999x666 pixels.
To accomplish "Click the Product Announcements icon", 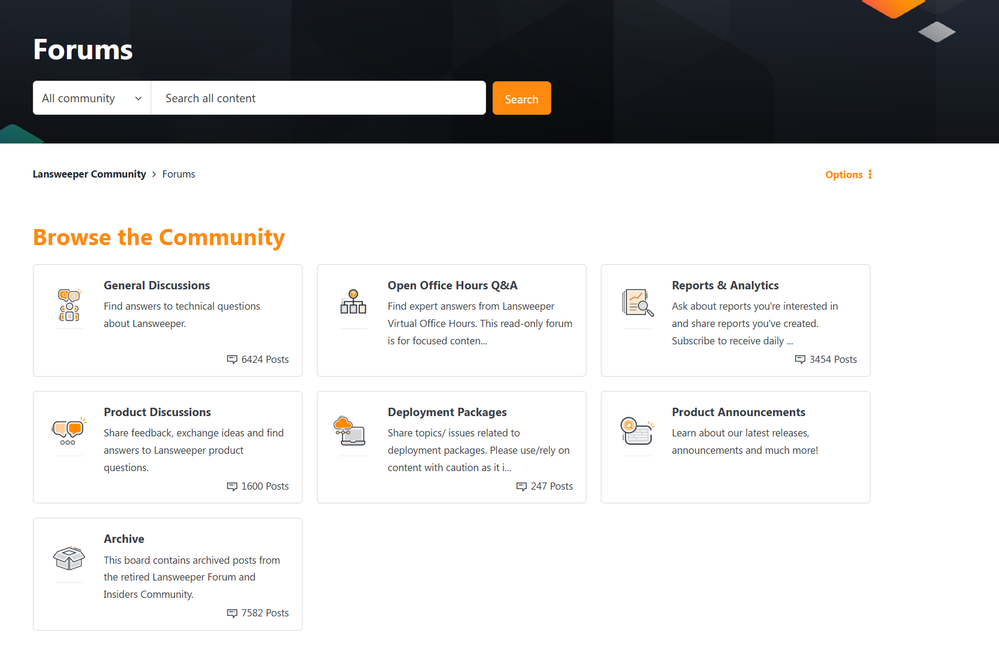I will click(x=637, y=431).
